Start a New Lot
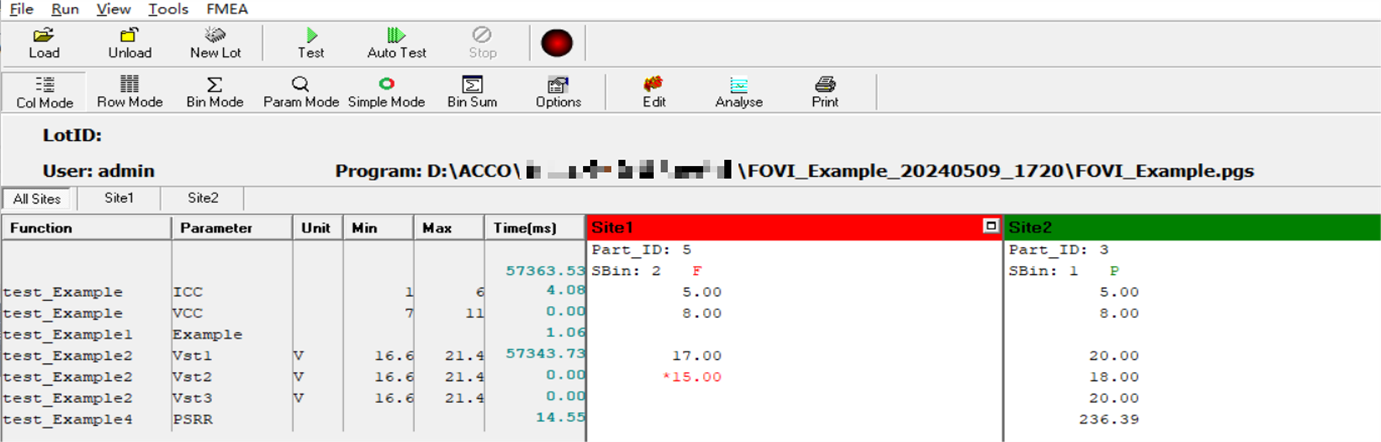This screenshot has width=1381, height=442. click(215, 43)
